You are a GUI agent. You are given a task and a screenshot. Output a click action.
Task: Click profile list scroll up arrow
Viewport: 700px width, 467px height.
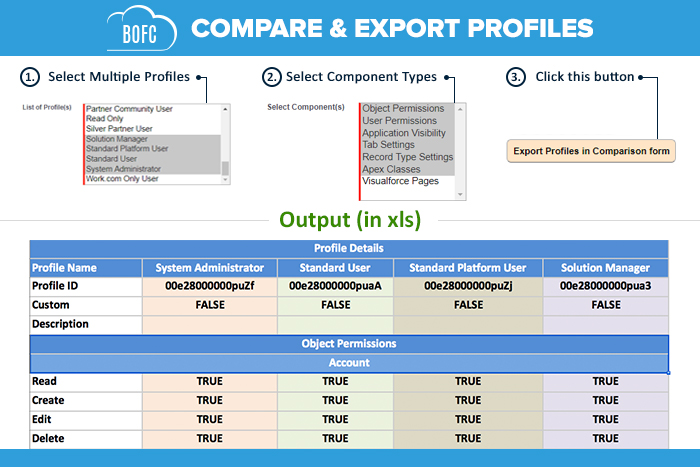[225, 109]
